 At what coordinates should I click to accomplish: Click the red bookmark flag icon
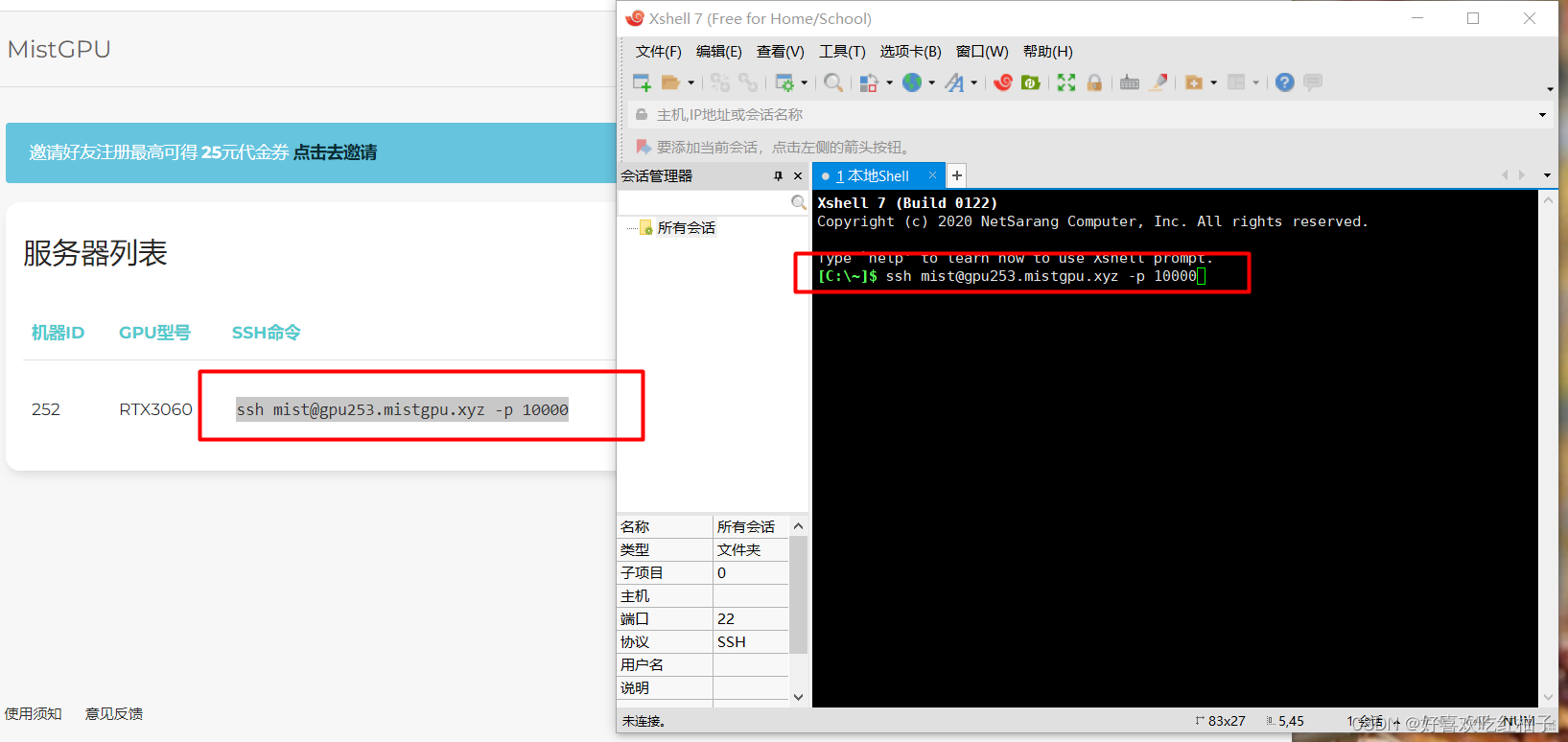(643, 147)
